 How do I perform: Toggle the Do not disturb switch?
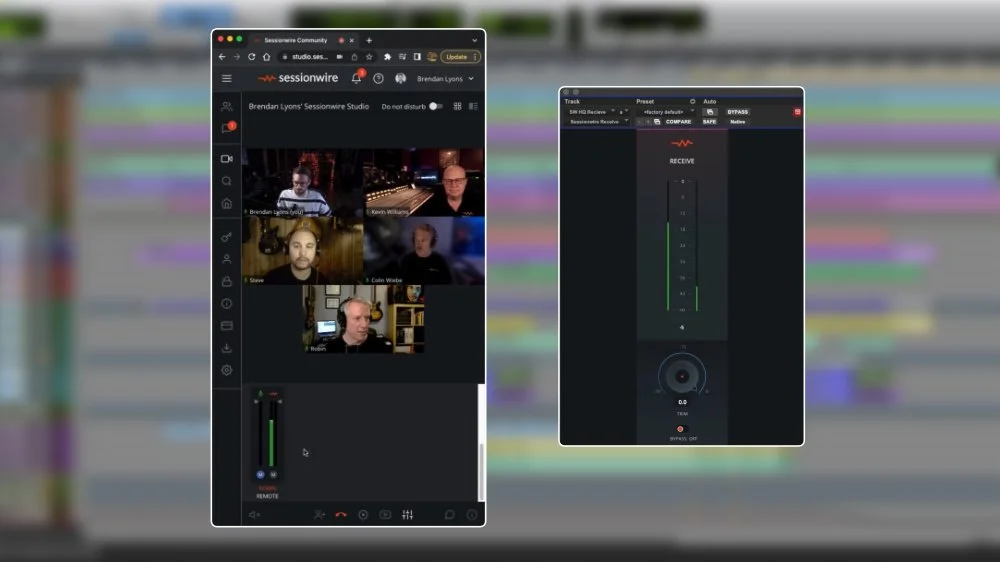[435, 107]
